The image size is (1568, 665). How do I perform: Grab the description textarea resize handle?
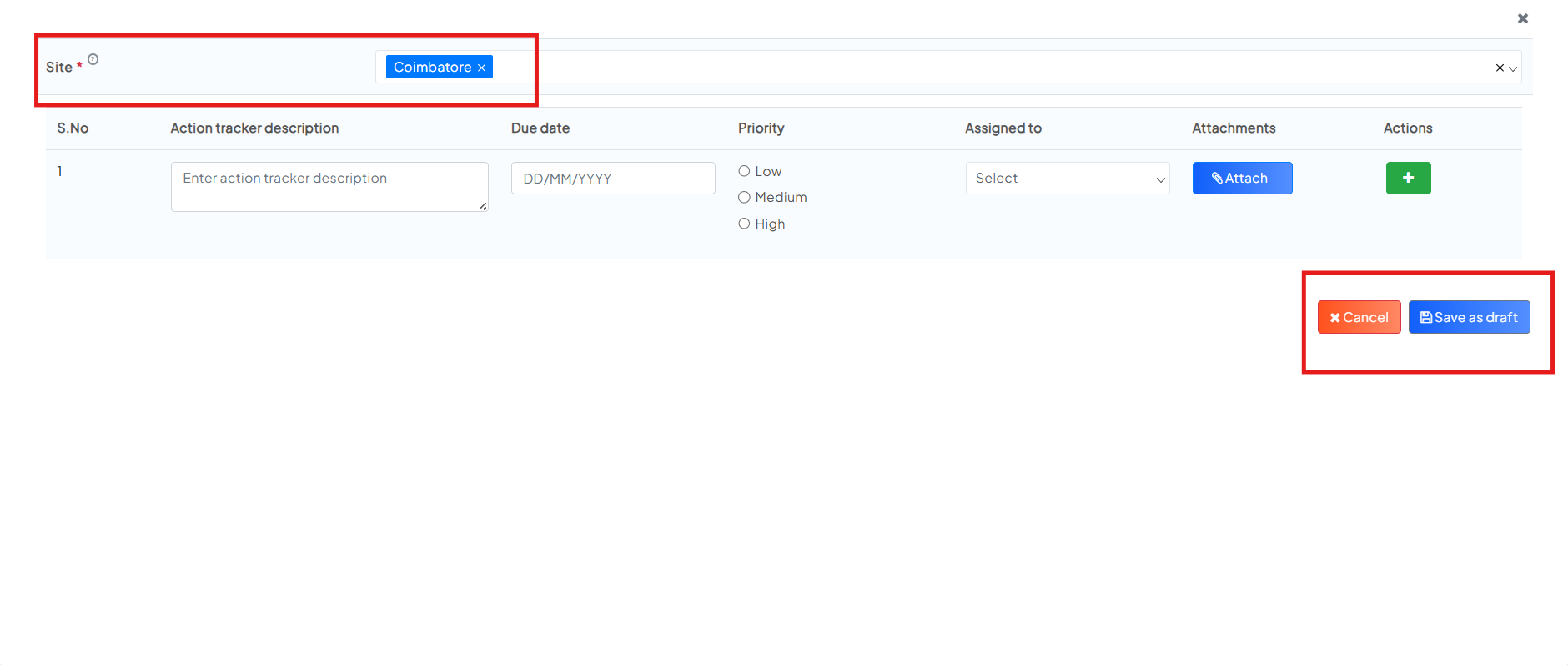coord(482,206)
